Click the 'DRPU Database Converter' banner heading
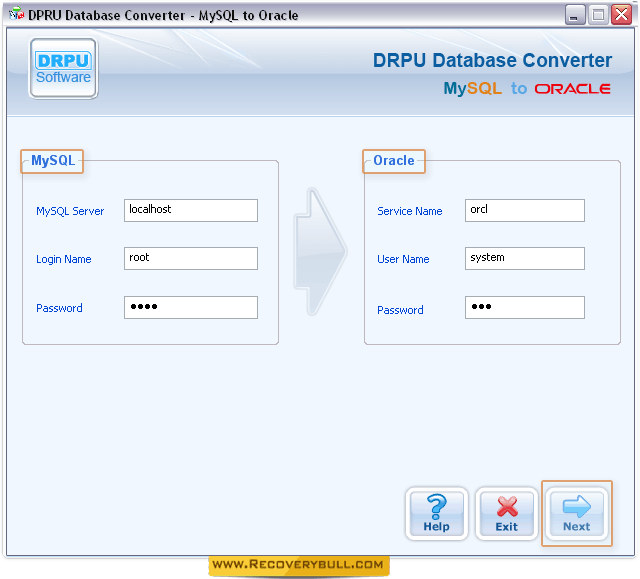The width and height of the screenshot is (640, 579). click(492, 60)
